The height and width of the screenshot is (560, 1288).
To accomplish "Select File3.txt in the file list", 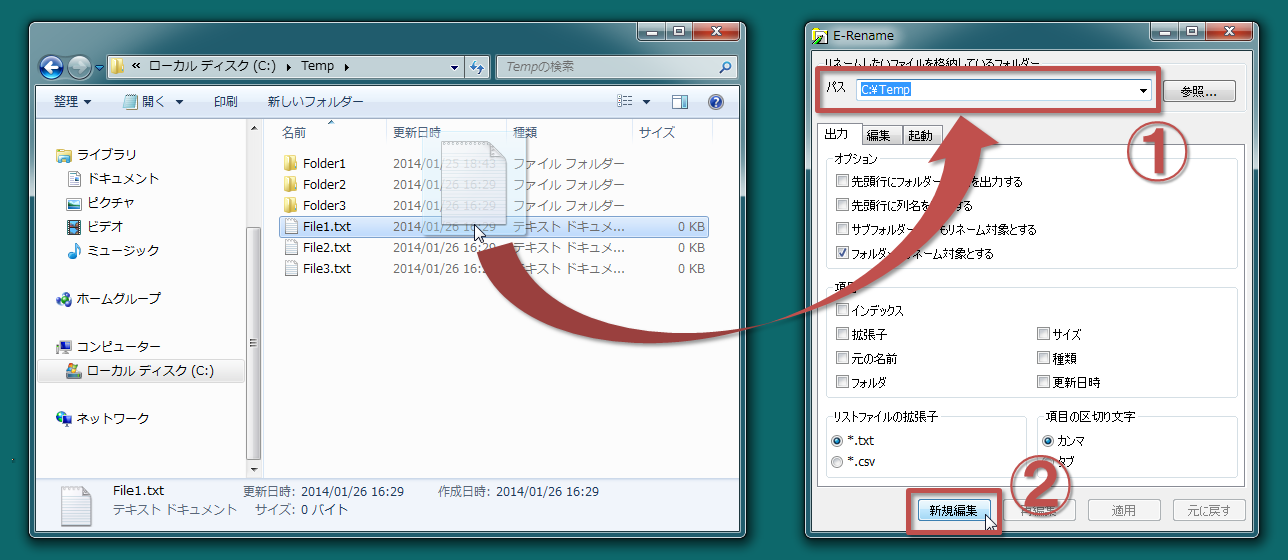I will click(326, 268).
